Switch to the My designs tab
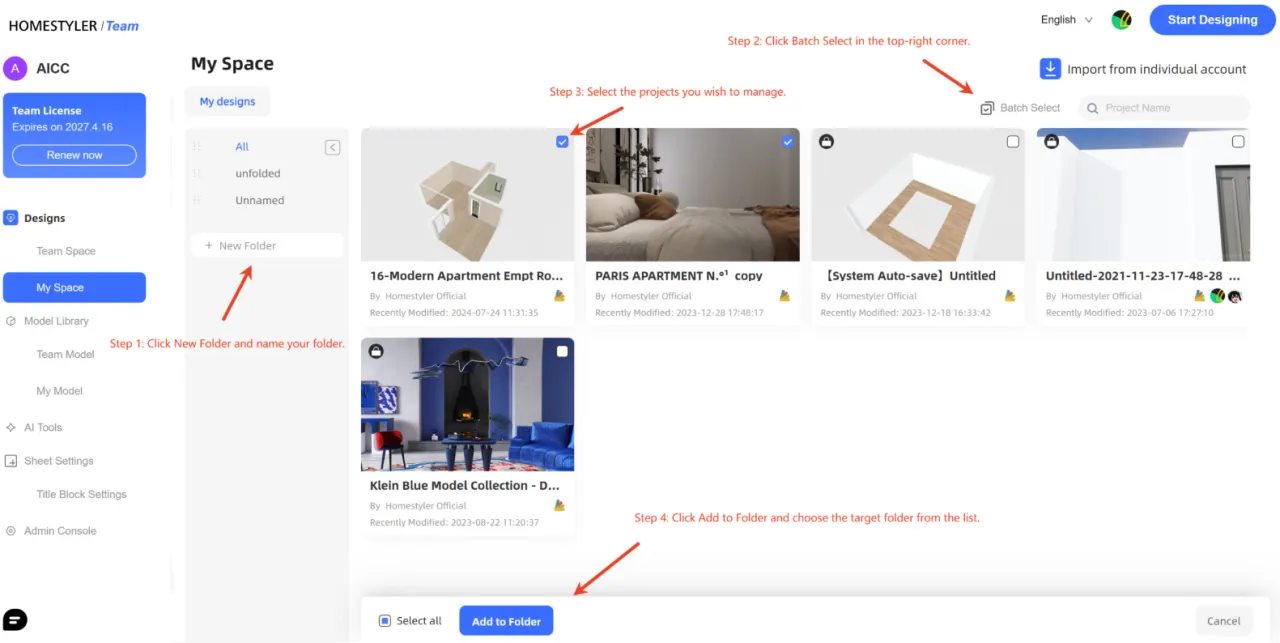1280x643 pixels. tap(227, 101)
